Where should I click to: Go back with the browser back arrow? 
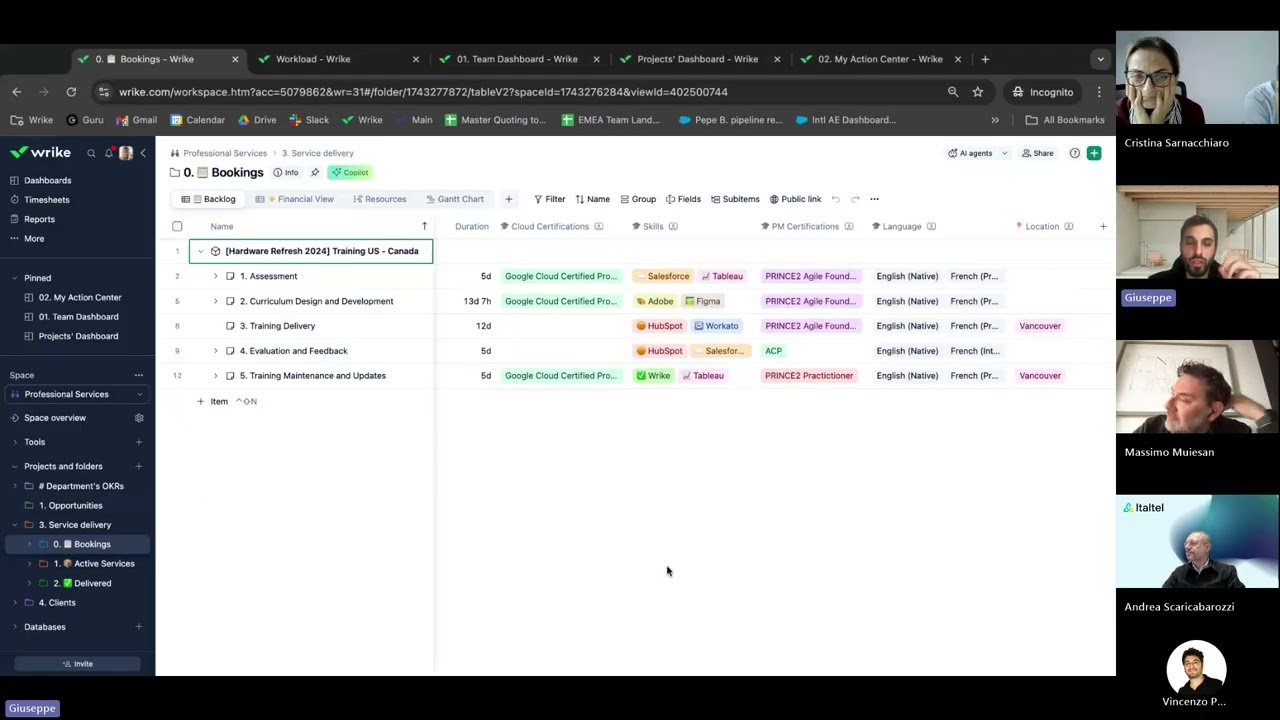pyautogui.click(x=17, y=92)
